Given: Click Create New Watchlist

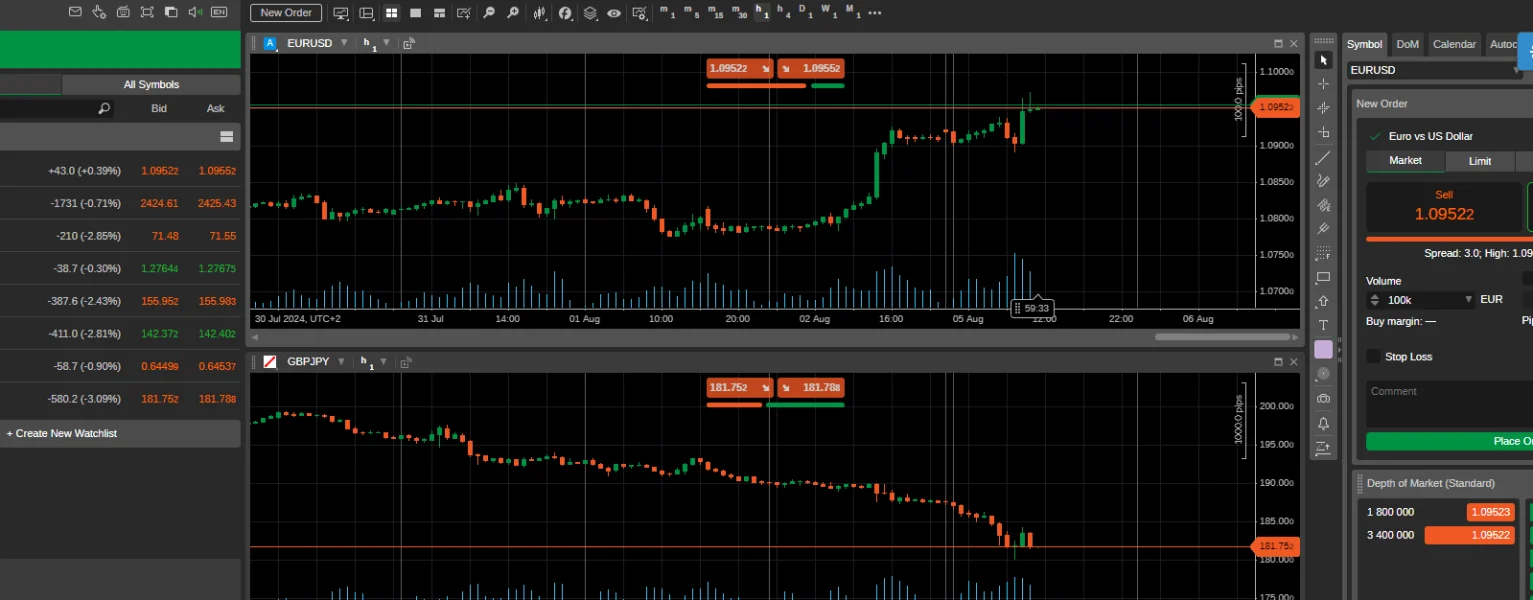Looking at the screenshot, I should [62, 433].
